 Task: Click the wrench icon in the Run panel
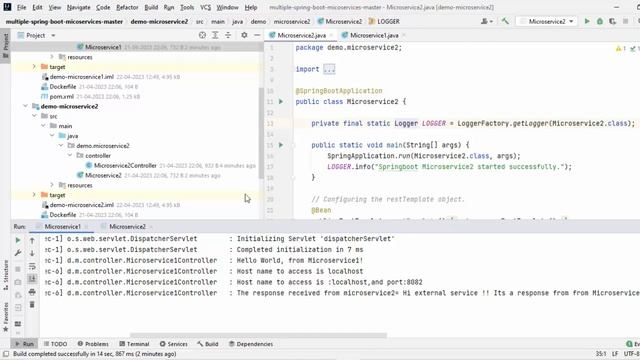coord(18,253)
